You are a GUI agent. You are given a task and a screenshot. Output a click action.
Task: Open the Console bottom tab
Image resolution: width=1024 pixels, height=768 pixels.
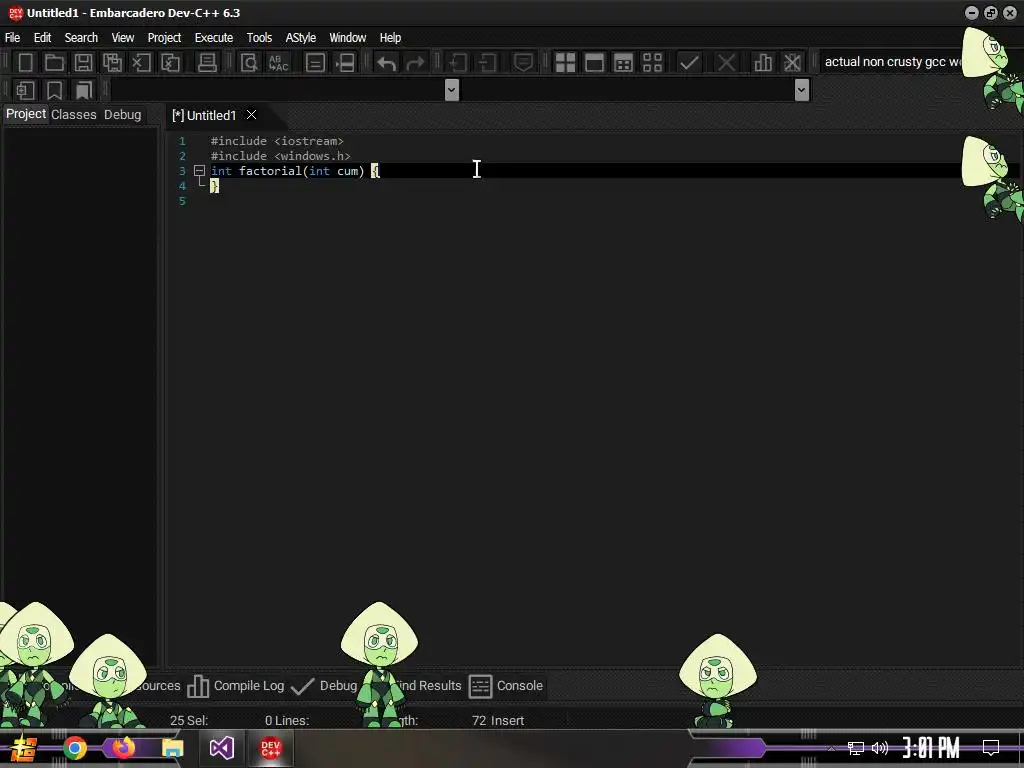click(506, 686)
